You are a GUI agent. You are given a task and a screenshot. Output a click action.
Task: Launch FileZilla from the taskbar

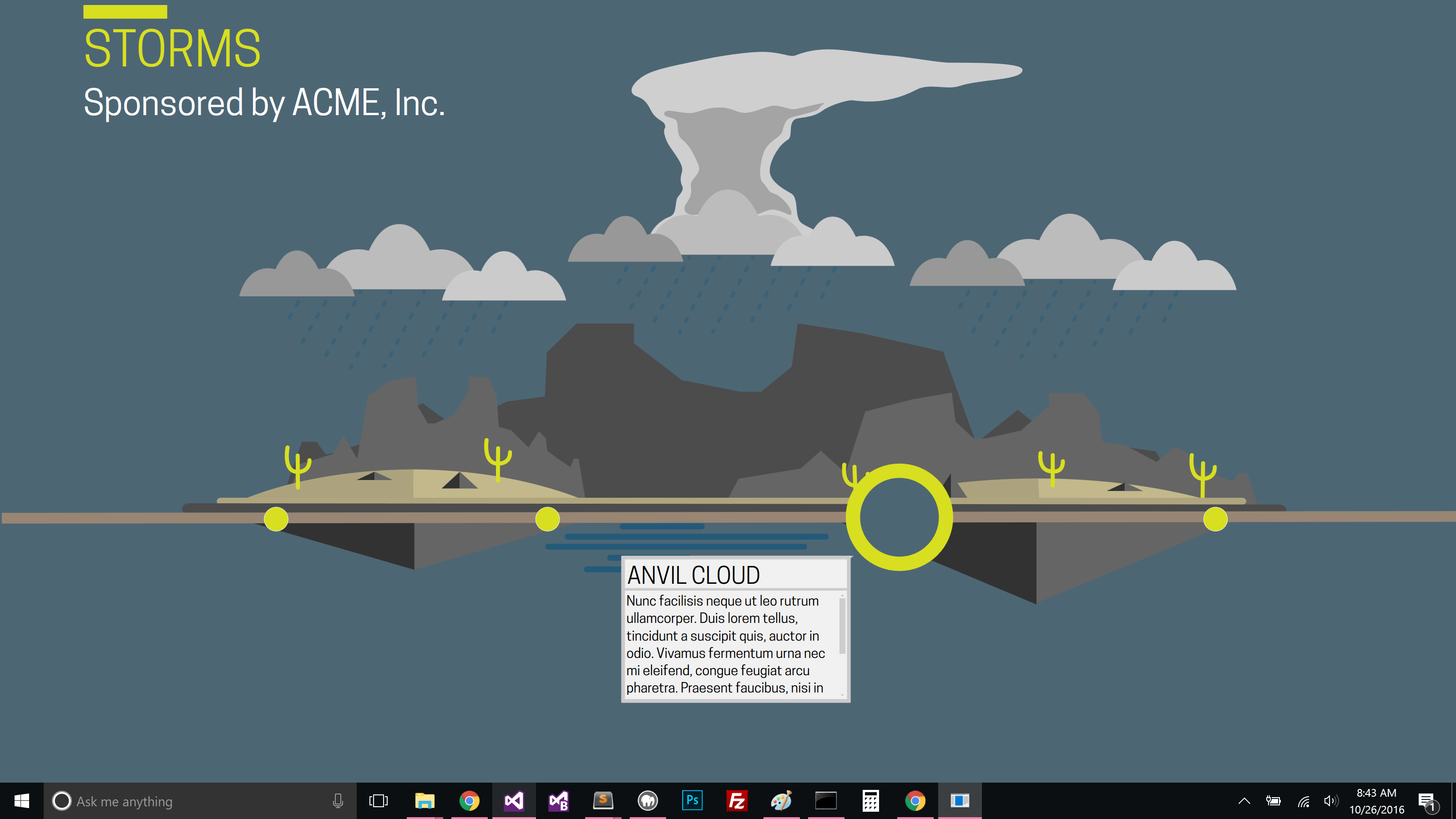737,800
